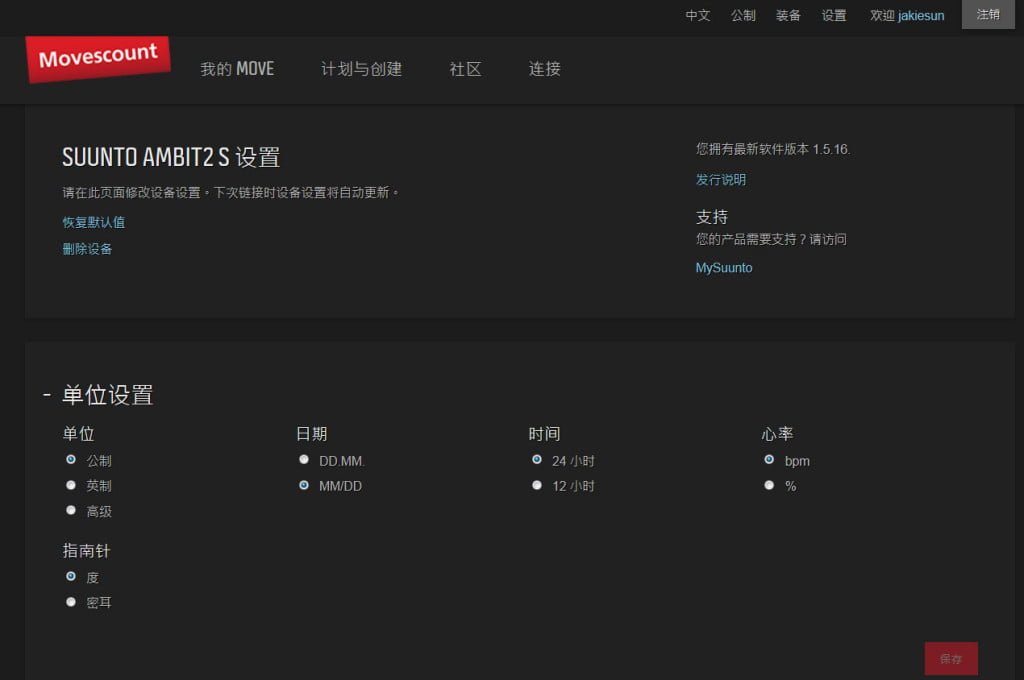Select the 12 小时 time format
The height and width of the screenshot is (680, 1024).
click(537, 485)
